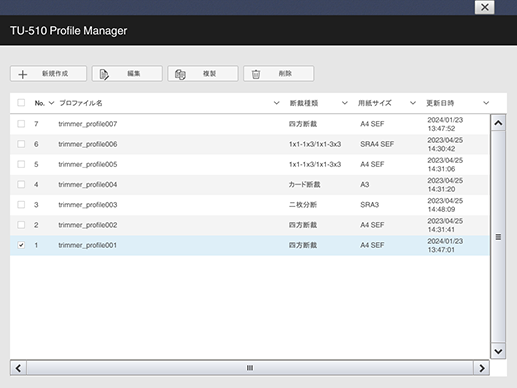Click the vertical scrollbar down arrow
Image resolution: width=517 pixels, height=388 pixels.
pyautogui.click(x=498, y=351)
